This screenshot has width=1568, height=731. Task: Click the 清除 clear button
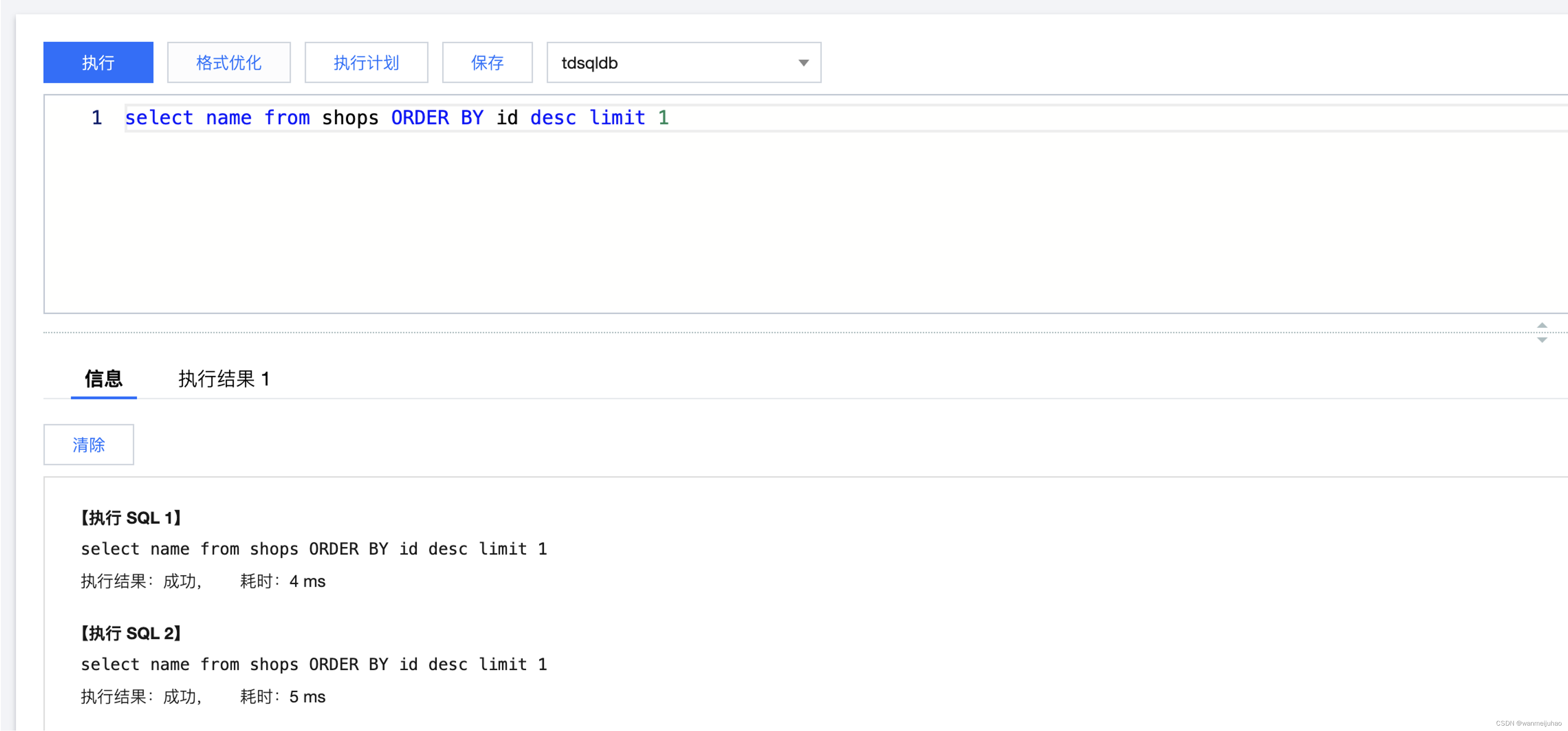tap(89, 444)
